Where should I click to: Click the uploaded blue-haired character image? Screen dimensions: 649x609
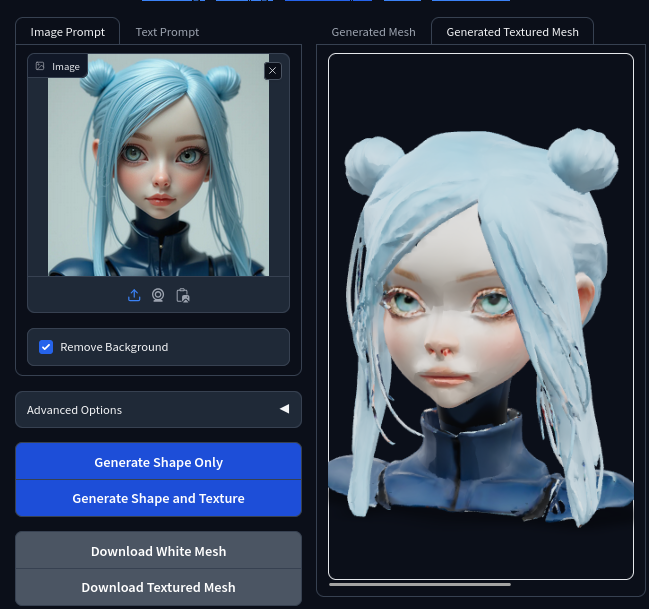click(159, 165)
